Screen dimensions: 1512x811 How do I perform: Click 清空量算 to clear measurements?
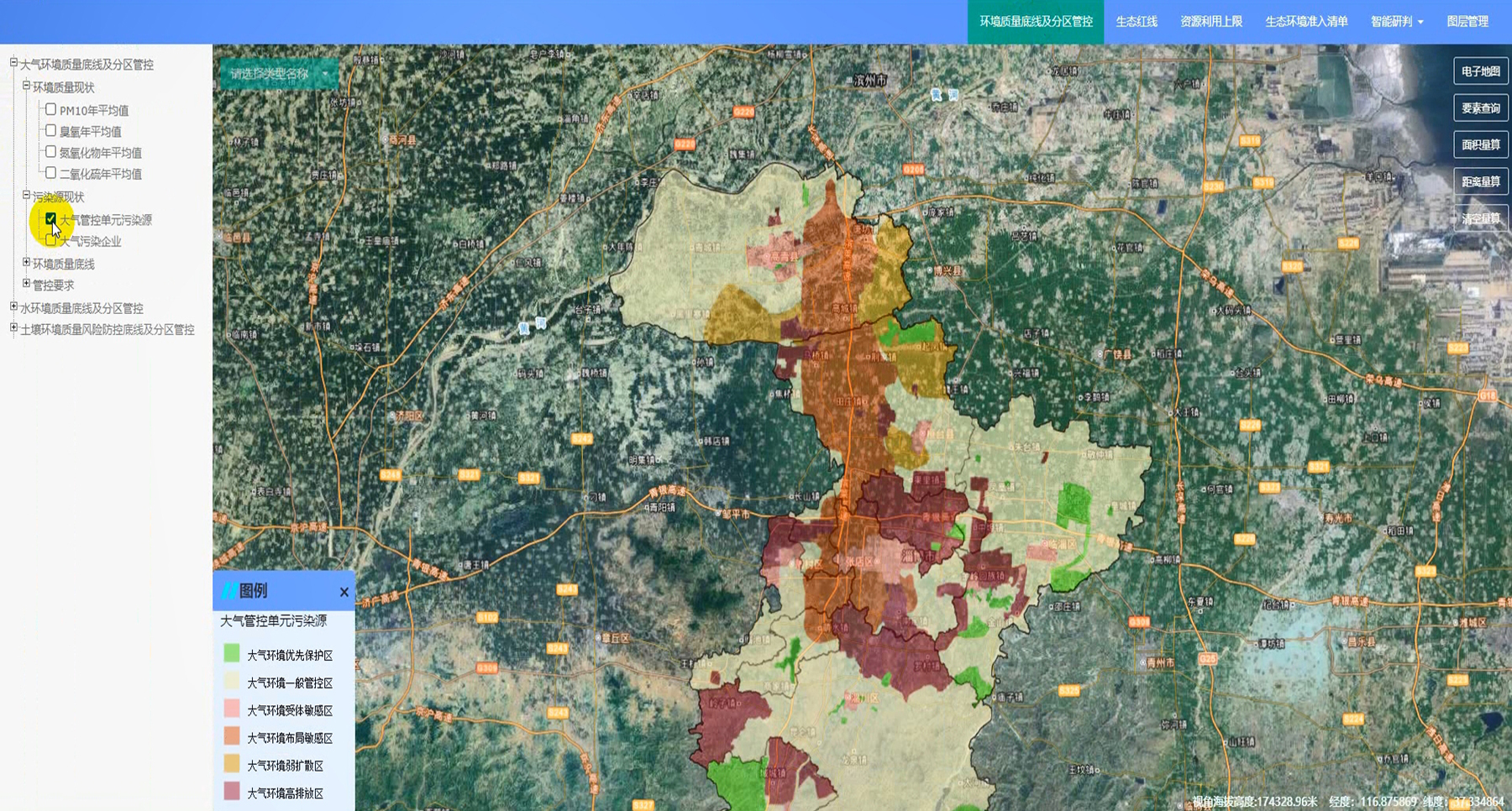pyautogui.click(x=1480, y=218)
